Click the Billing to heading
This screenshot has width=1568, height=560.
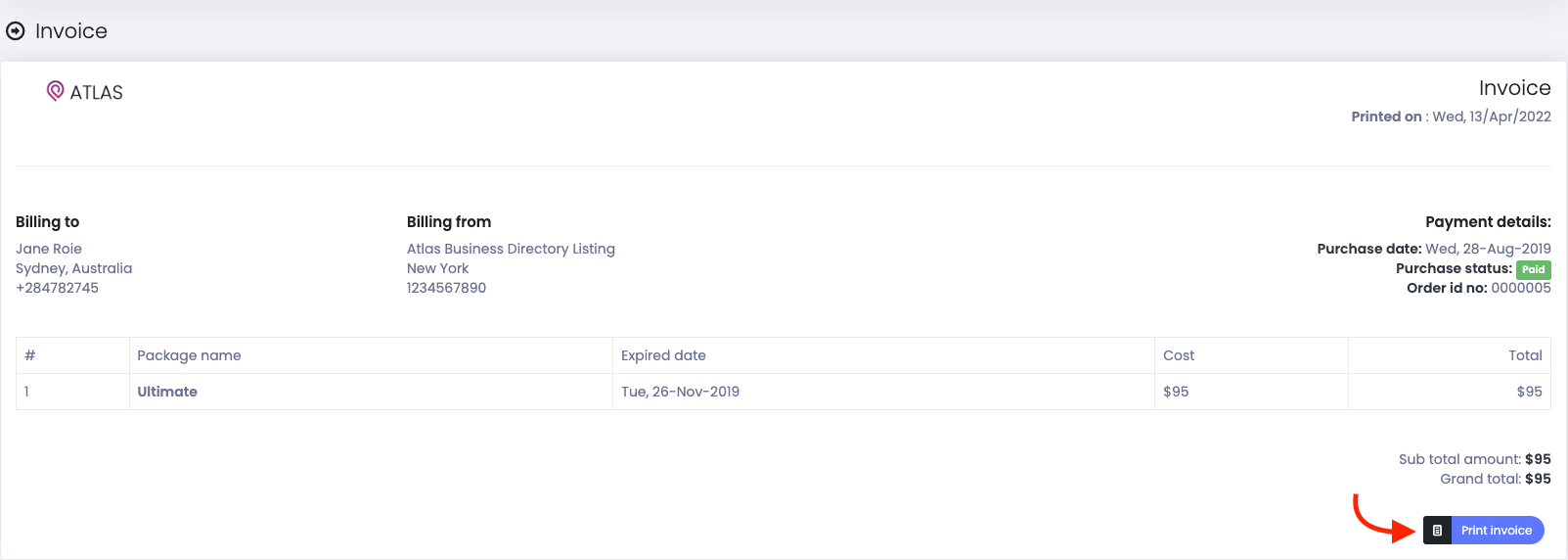(x=48, y=222)
